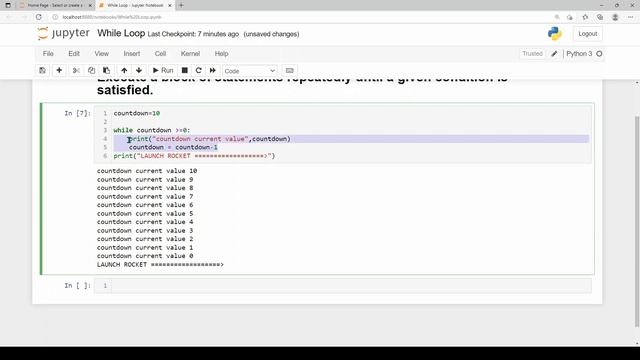Close the While Loop browser tab
This screenshot has width=640, height=360.
pyautogui.click(x=170, y=5)
